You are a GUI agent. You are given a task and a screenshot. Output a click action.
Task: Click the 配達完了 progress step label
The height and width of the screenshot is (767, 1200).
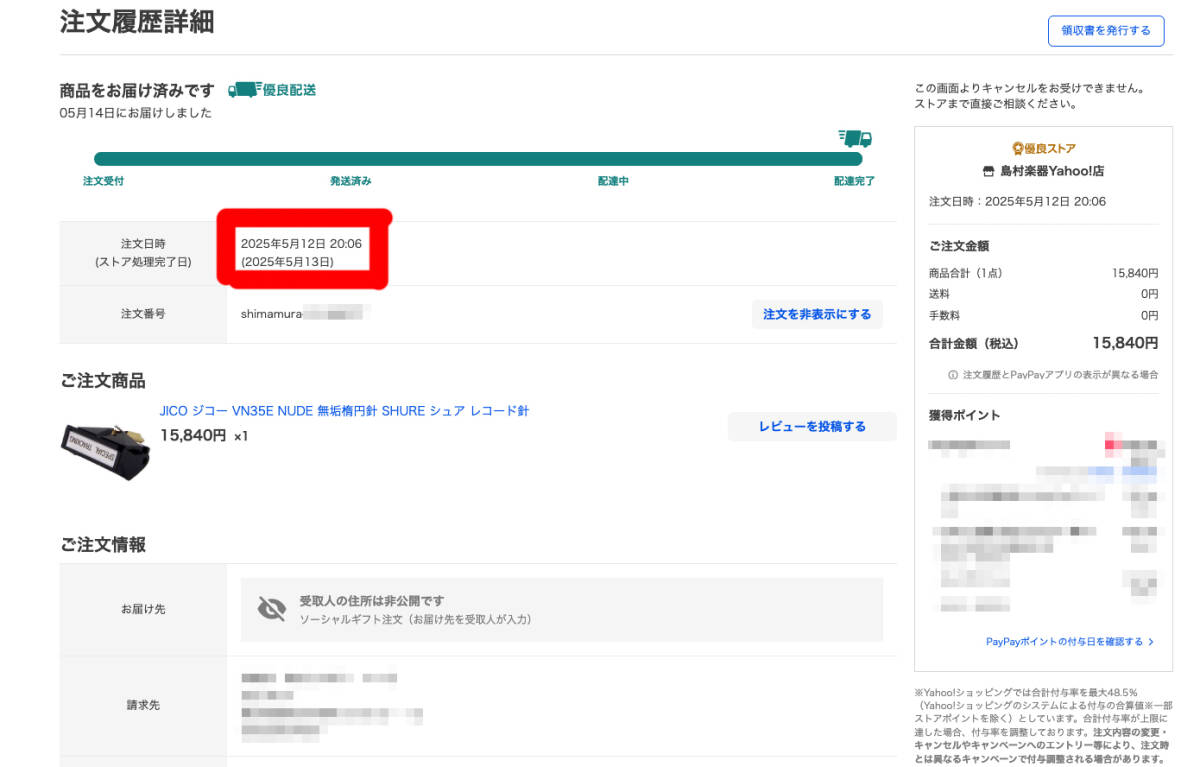(x=855, y=181)
